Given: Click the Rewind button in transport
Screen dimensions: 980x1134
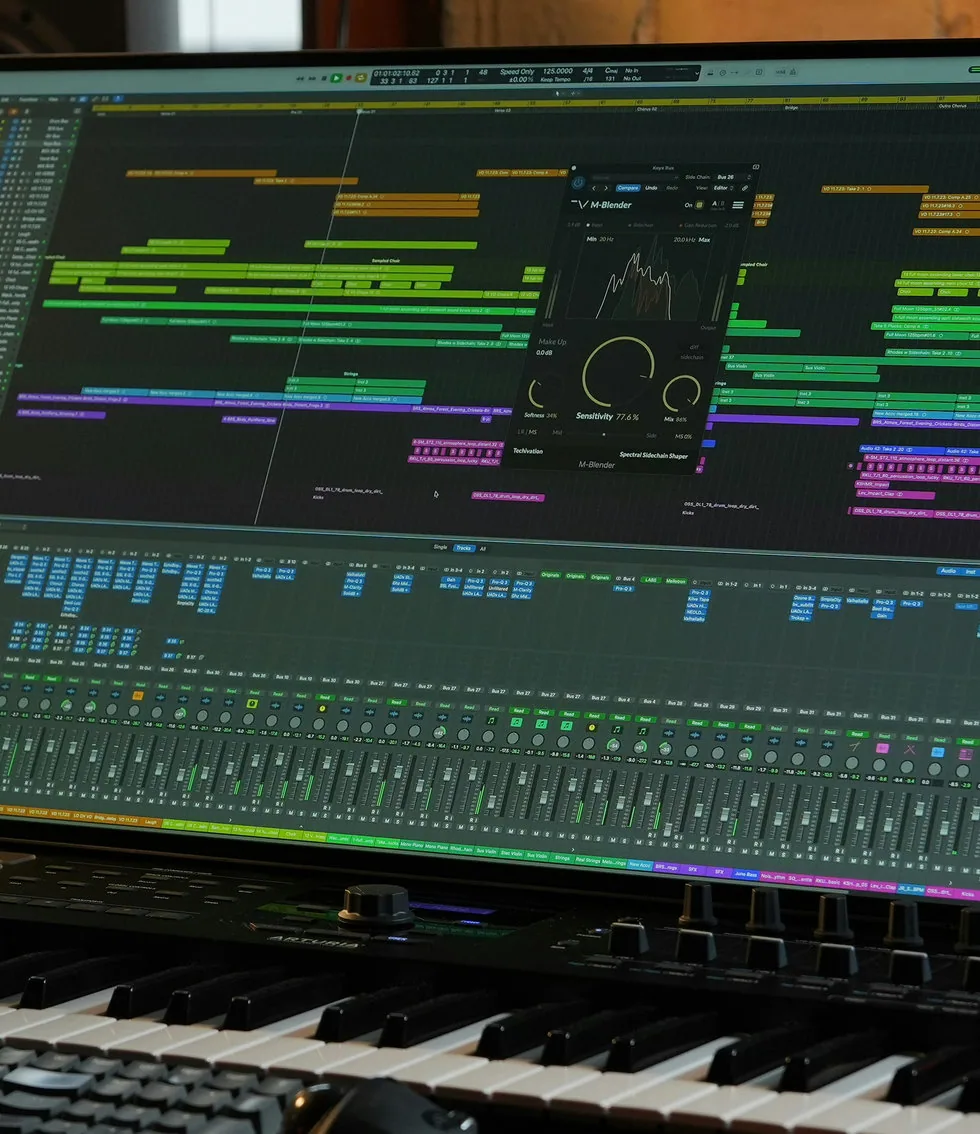Looking at the screenshot, I should point(300,78).
